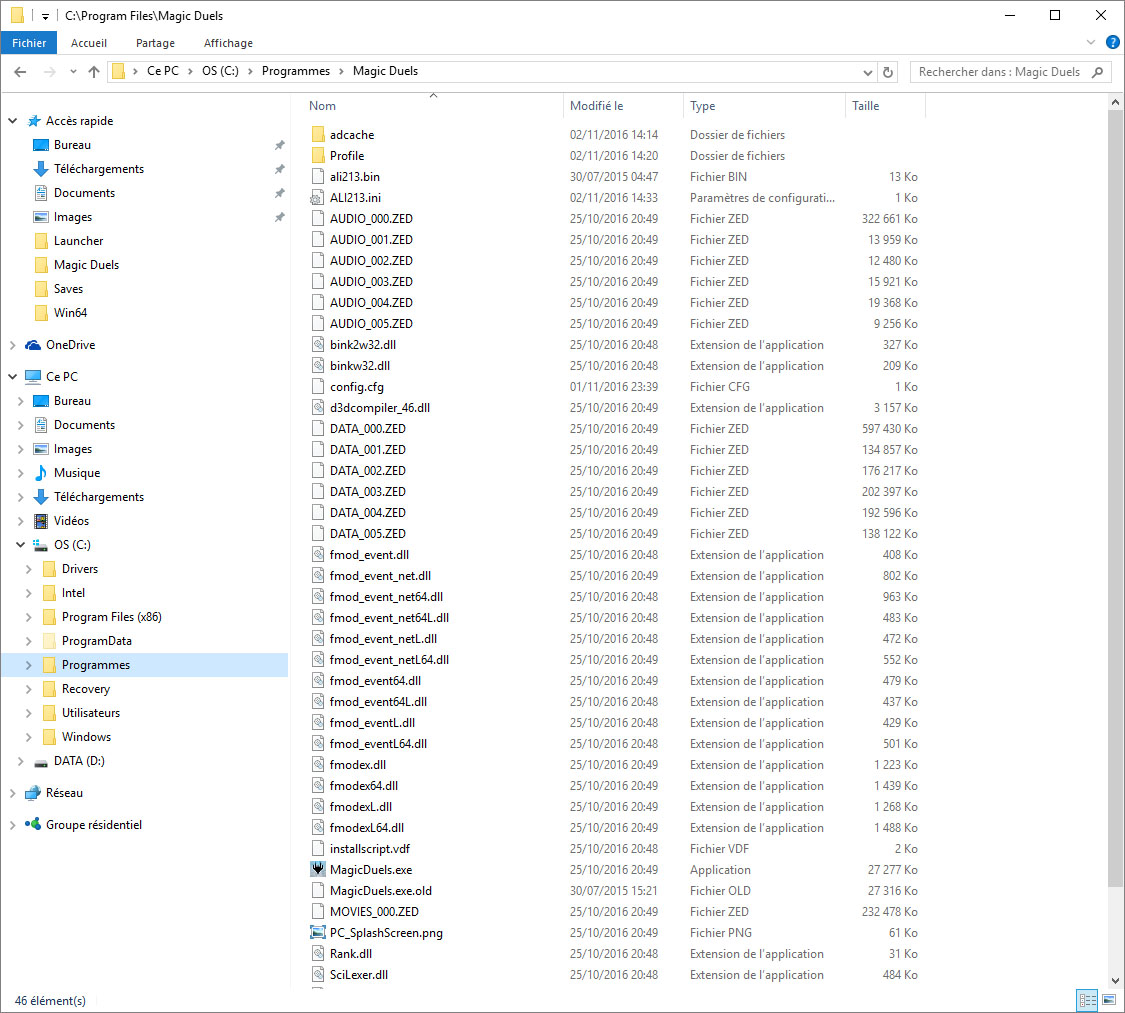
Task: Go up one folder level arrow
Action: (x=94, y=72)
